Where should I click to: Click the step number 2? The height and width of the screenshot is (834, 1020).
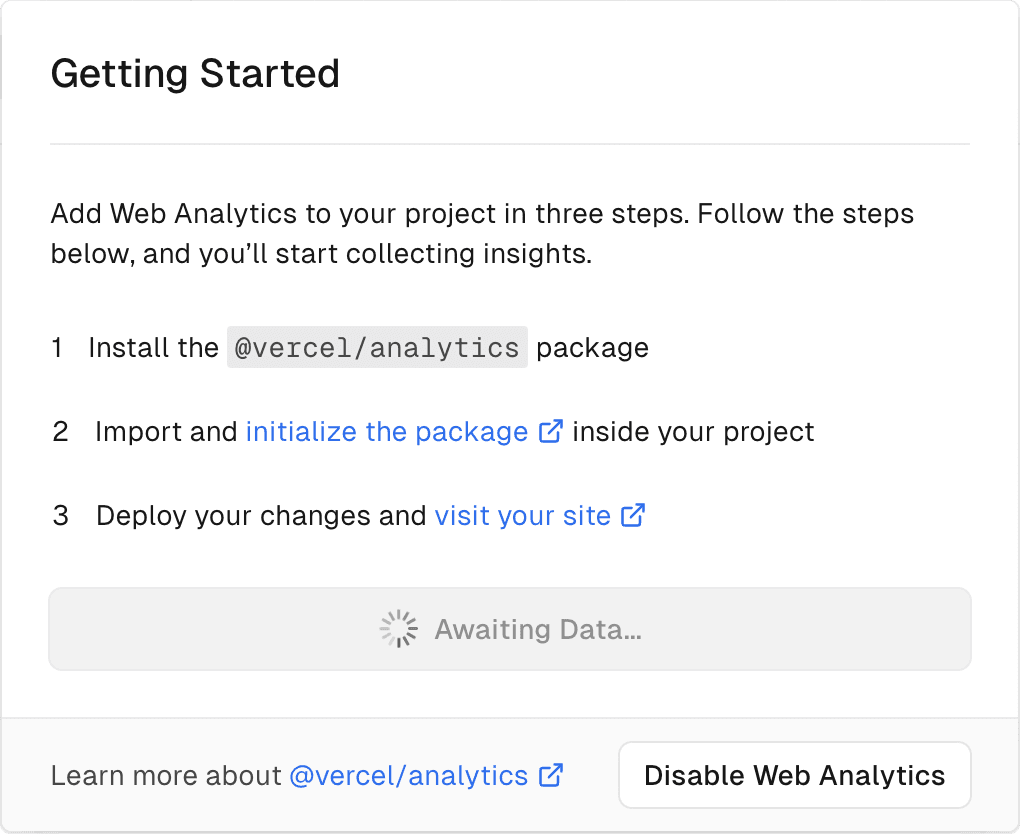click(60, 431)
